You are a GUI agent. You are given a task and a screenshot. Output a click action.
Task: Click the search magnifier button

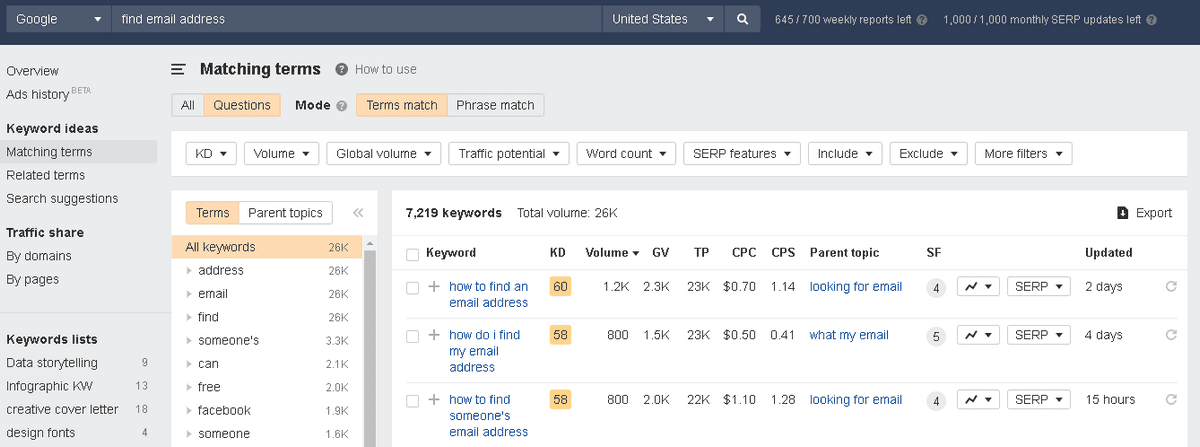[742, 19]
